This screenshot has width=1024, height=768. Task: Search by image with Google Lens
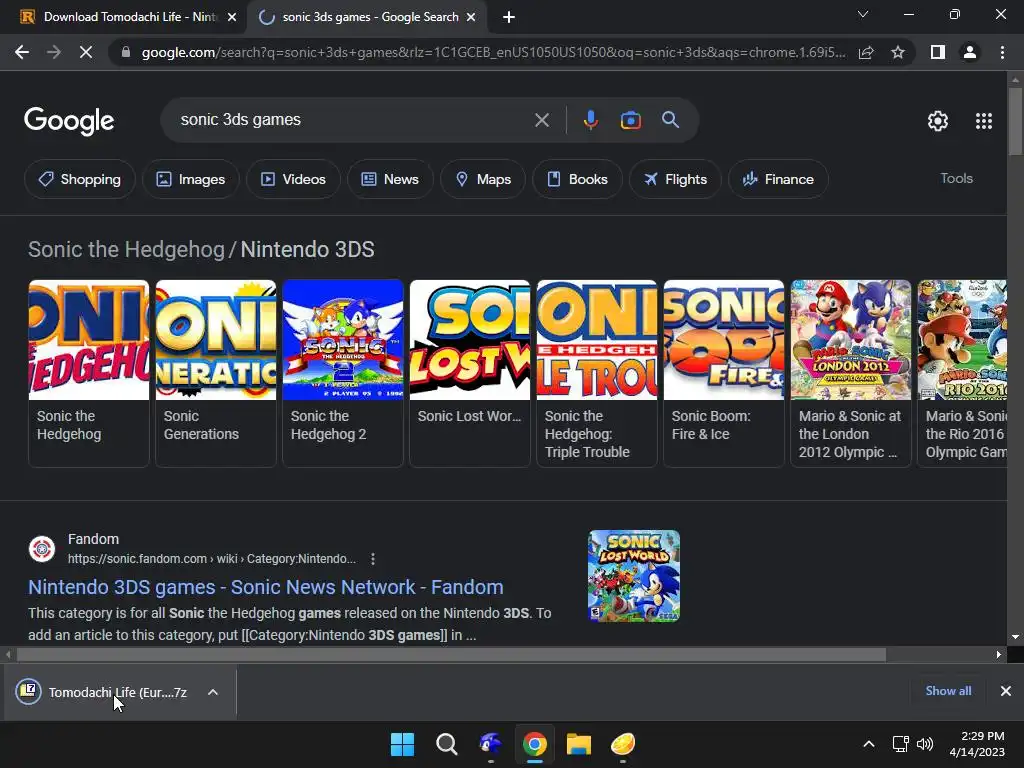(630, 120)
